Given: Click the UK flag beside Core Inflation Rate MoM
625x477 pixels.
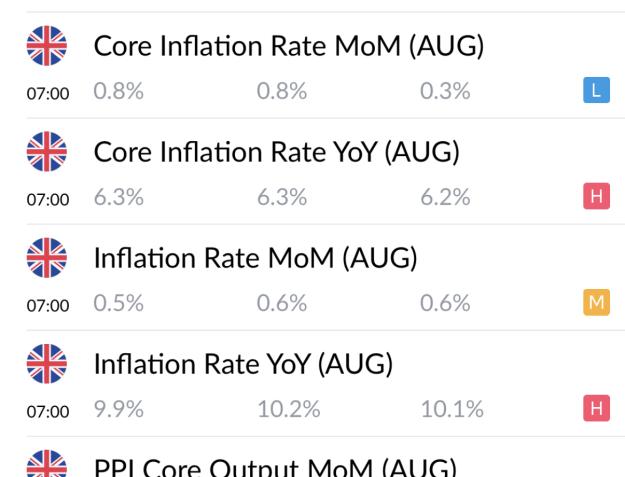Looking at the screenshot, I should click(x=47, y=45).
